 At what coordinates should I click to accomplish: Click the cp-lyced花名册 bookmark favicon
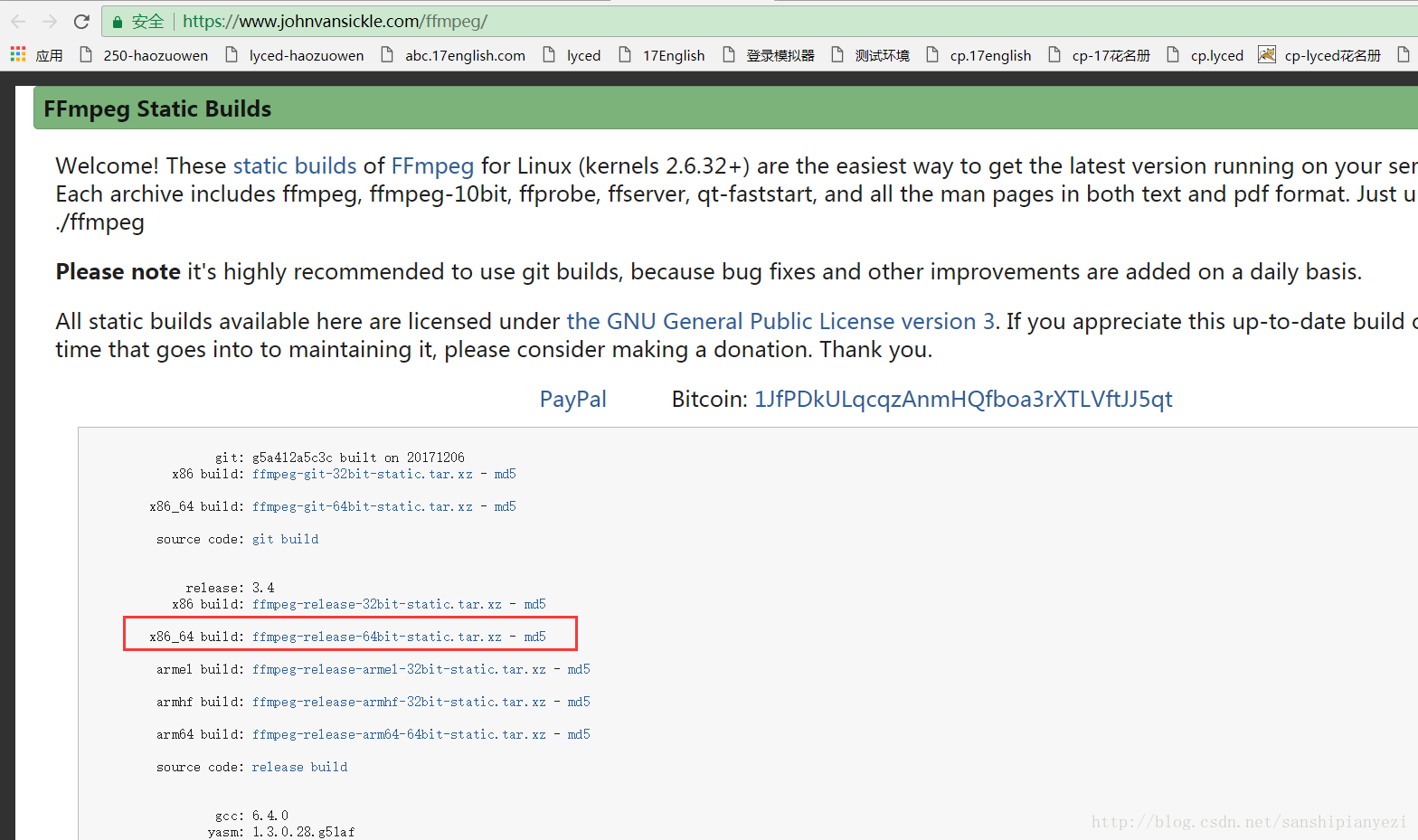pyautogui.click(x=1267, y=55)
